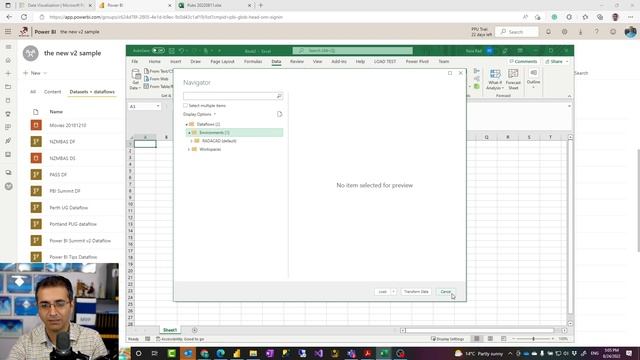Open the Name Box dropdown
This screenshot has width=640, height=360.
click(x=158, y=106)
